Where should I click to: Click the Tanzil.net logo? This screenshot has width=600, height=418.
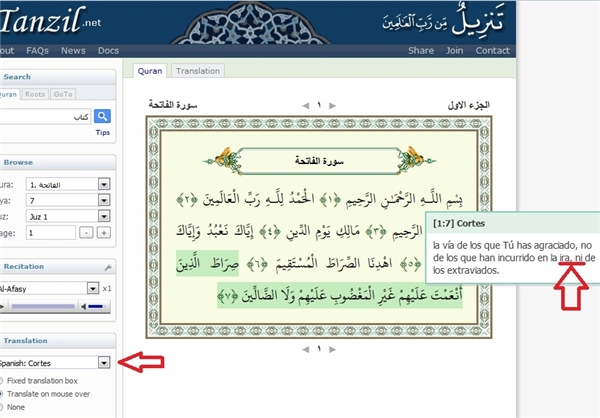pos(51,20)
